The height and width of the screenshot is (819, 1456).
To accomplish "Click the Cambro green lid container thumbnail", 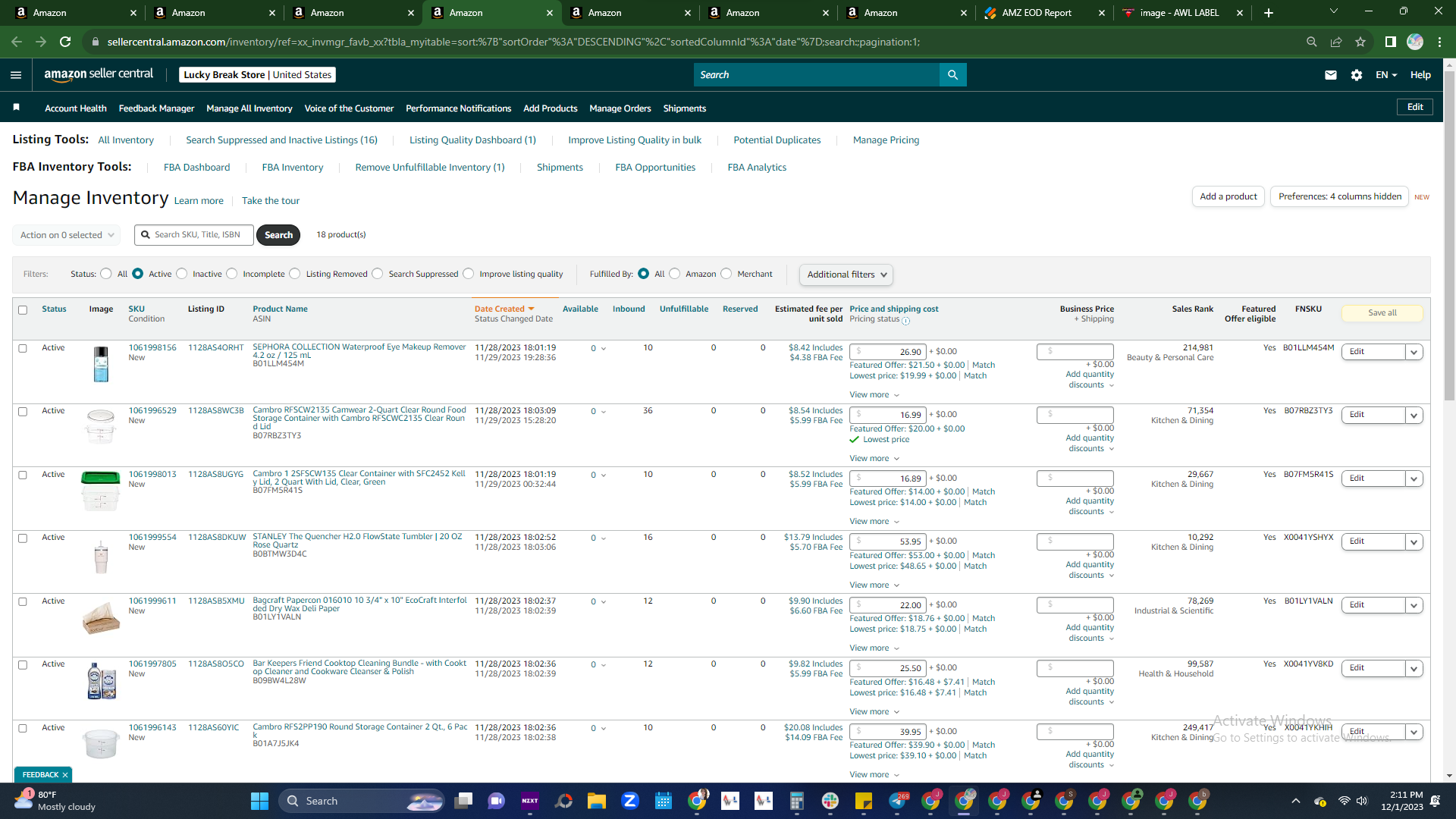I will [100, 491].
